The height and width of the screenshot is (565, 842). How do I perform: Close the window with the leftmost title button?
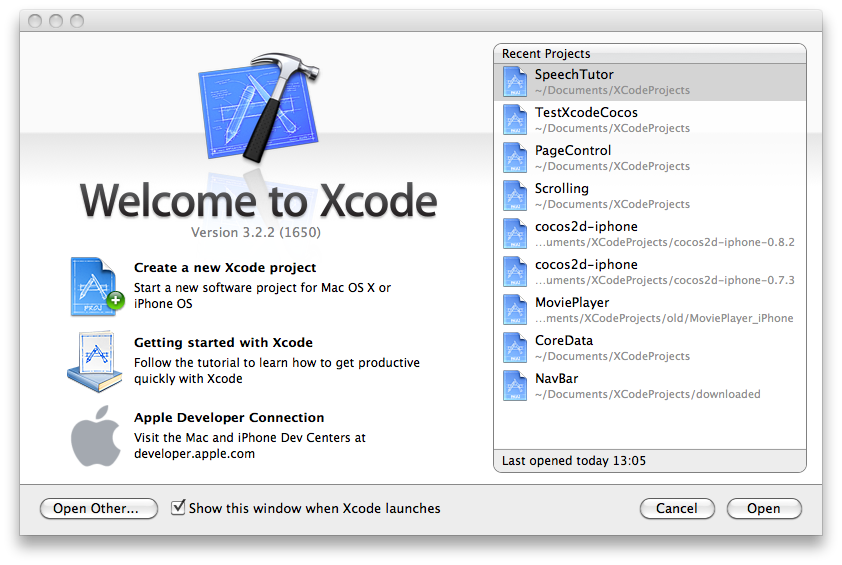pyautogui.click(x=35, y=21)
